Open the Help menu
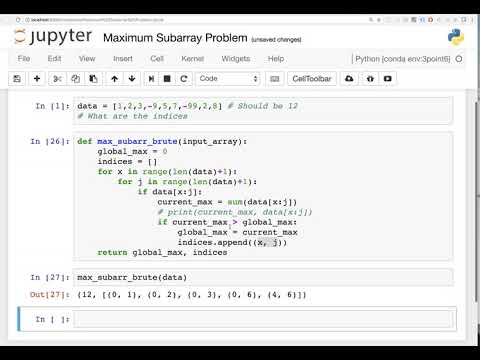 276,59
